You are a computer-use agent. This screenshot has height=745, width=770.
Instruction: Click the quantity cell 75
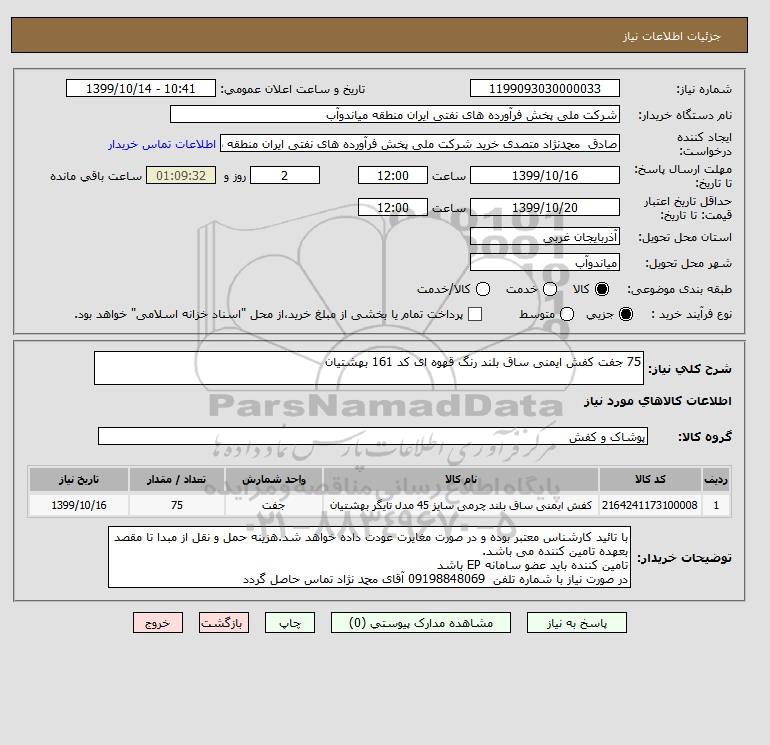pos(177,505)
